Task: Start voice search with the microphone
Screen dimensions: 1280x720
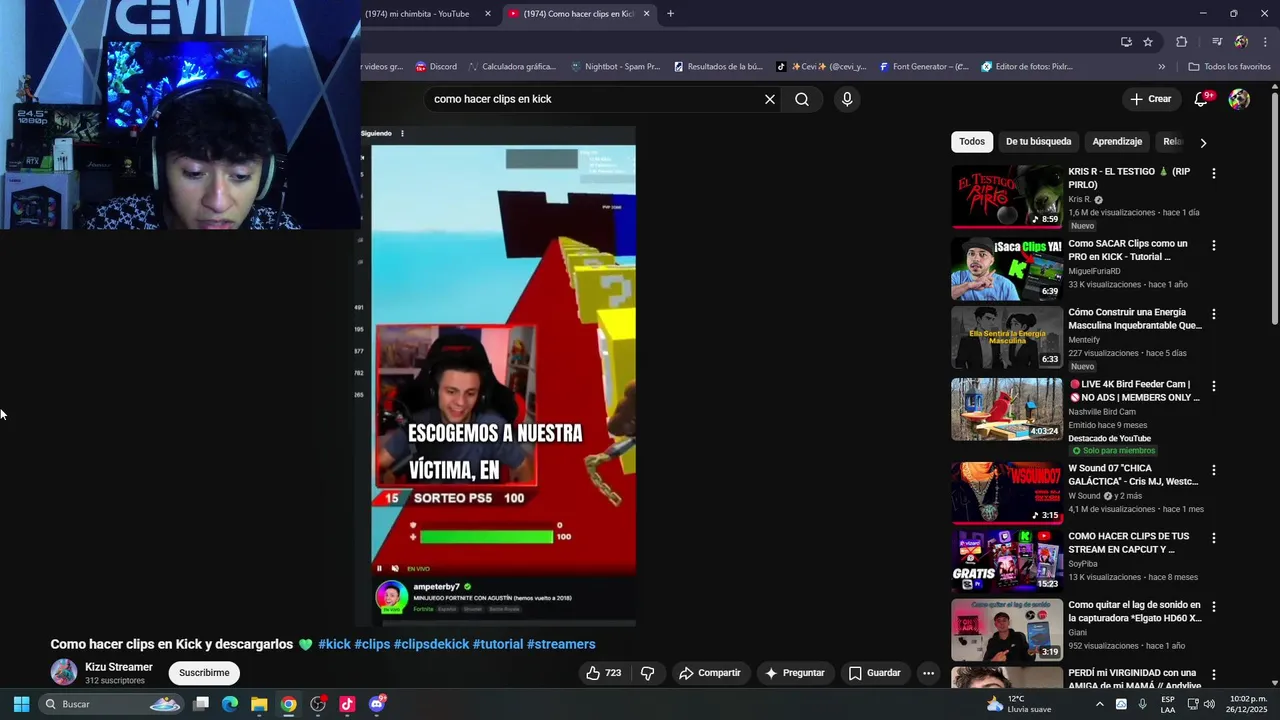Action: [847, 99]
